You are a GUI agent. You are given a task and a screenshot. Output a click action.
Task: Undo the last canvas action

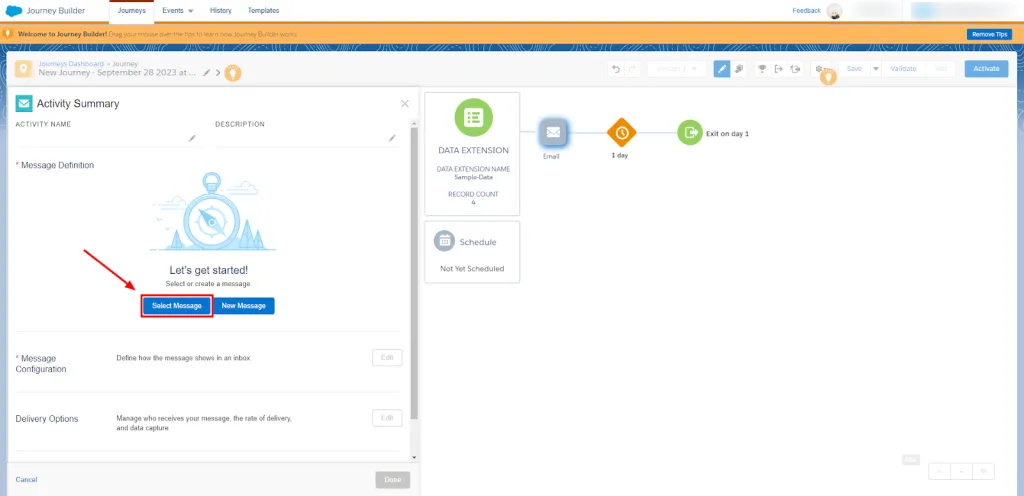point(616,69)
